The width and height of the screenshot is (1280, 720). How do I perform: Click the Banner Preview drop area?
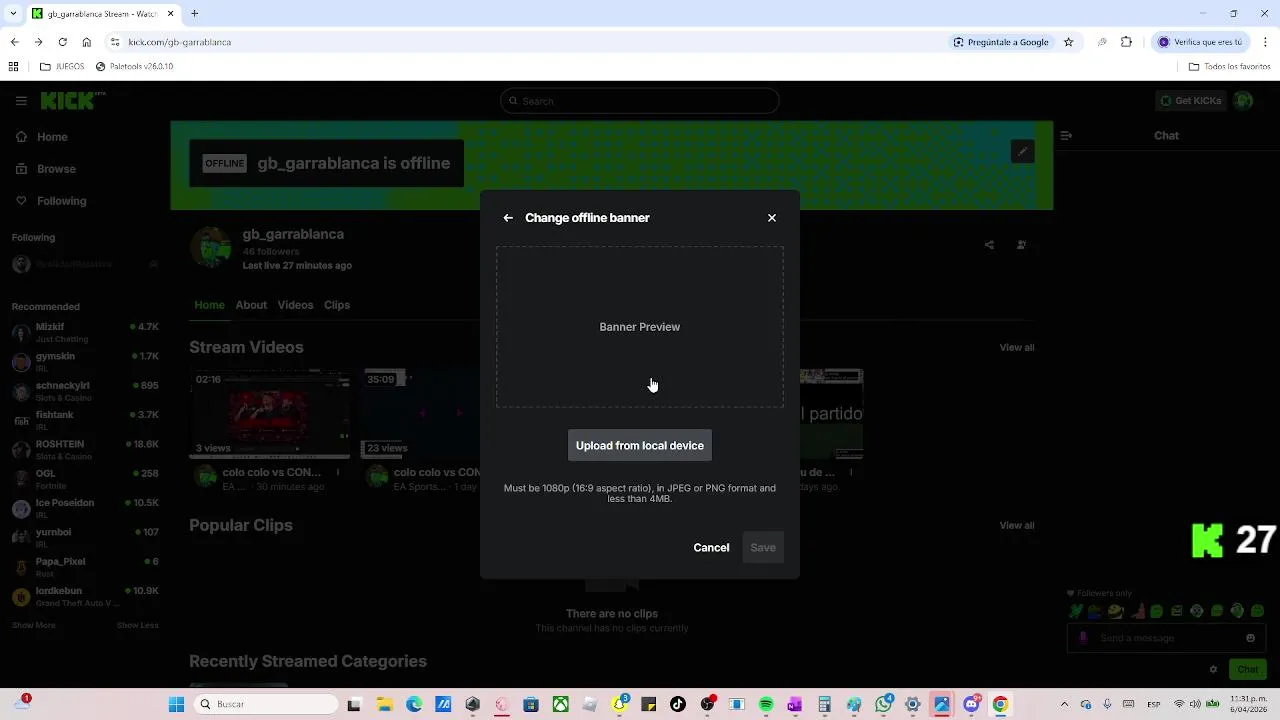[x=640, y=327]
